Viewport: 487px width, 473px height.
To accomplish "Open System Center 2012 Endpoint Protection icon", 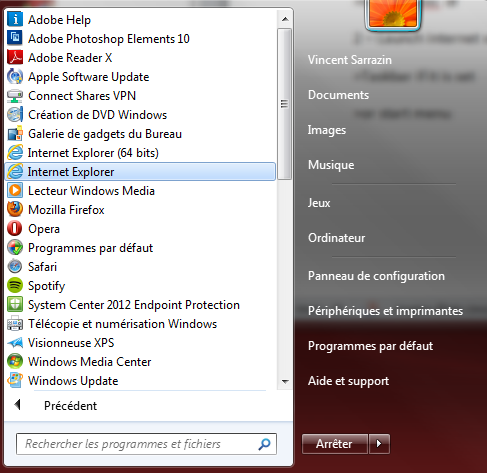I will (x=15, y=304).
